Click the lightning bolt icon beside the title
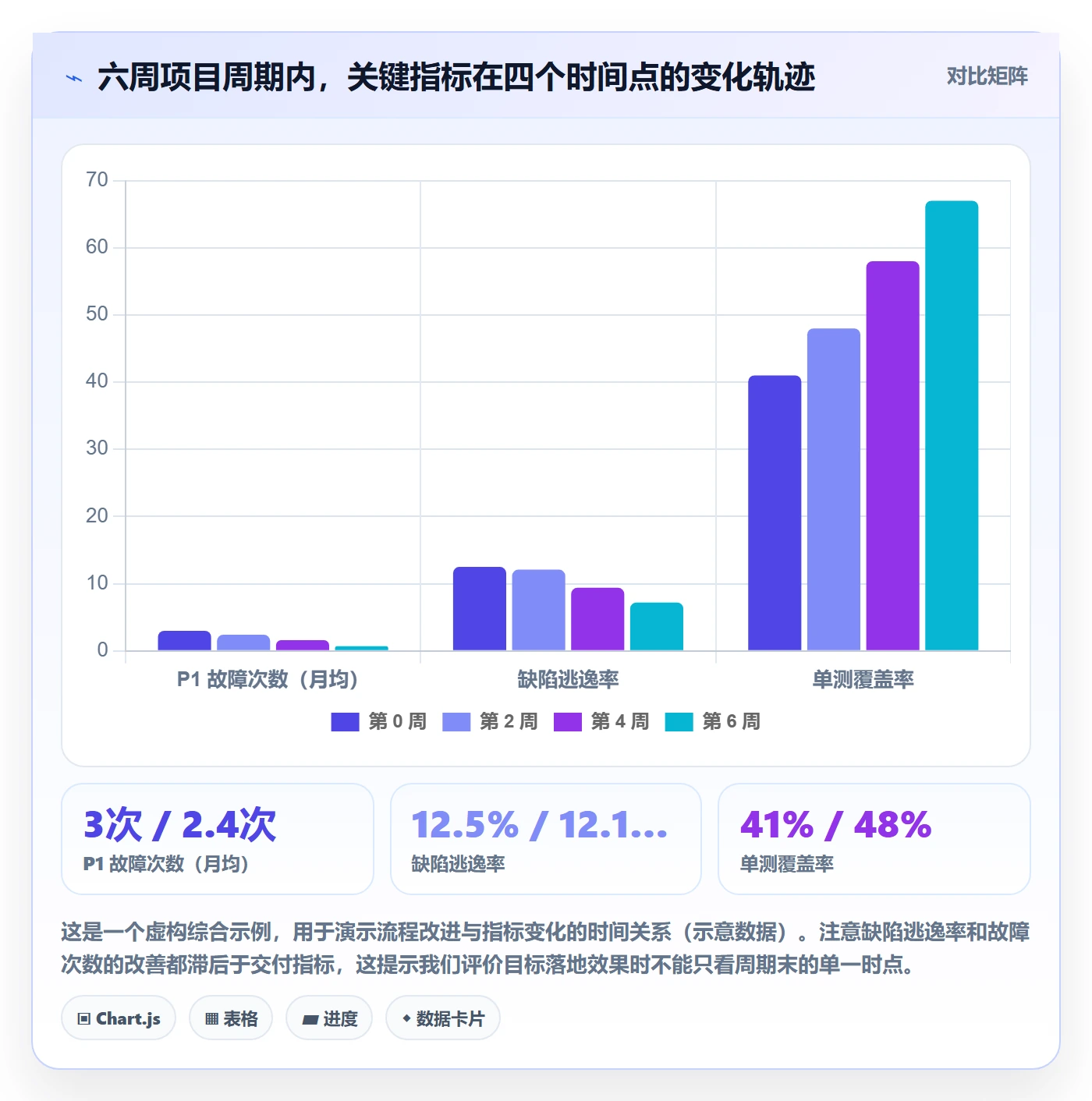 [74, 78]
